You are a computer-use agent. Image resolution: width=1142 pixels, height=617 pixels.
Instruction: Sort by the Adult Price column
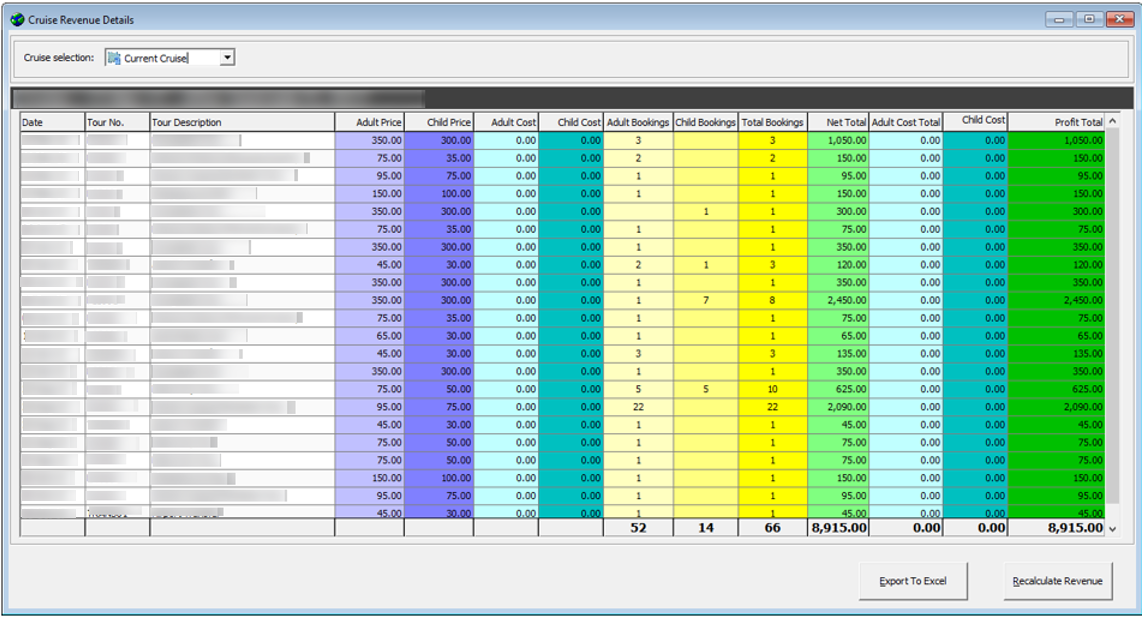click(370, 124)
